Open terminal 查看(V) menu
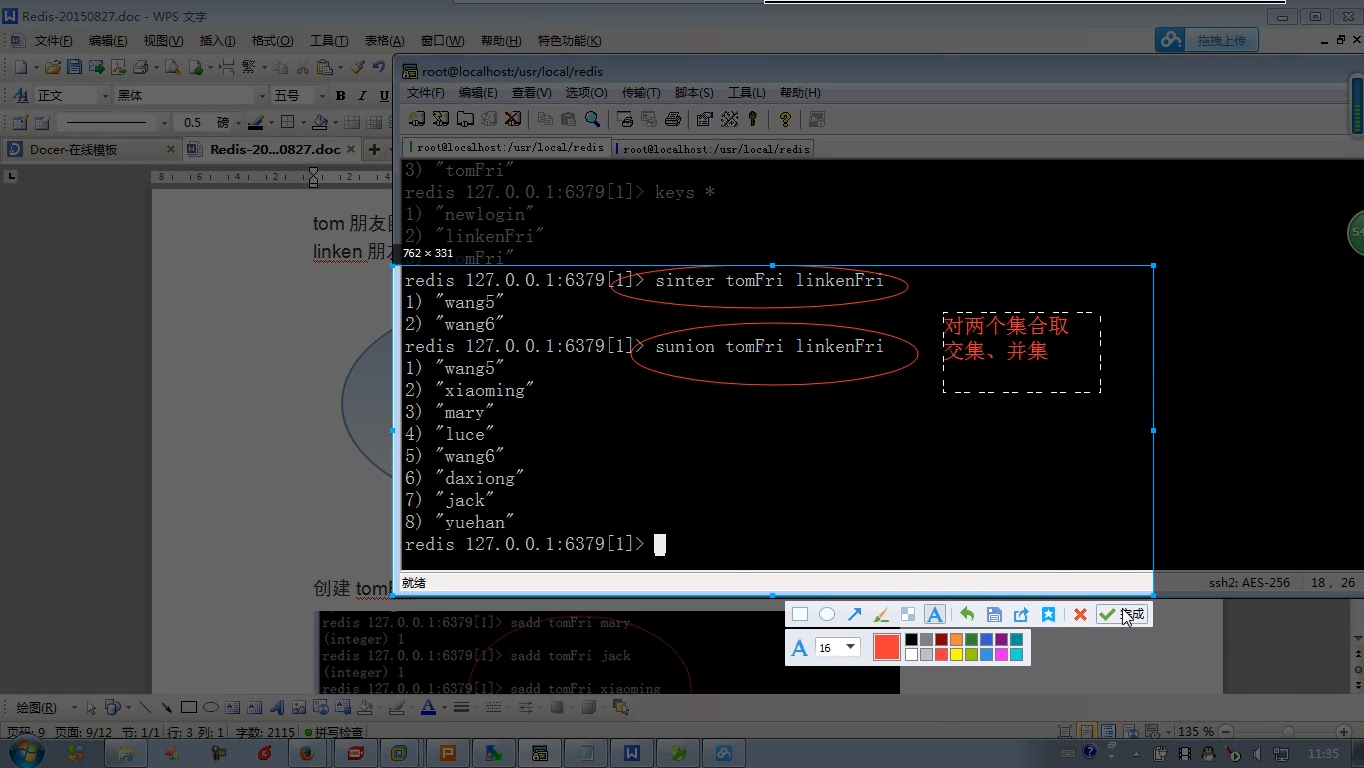Viewport: 1364px width, 768px height. coord(531,93)
